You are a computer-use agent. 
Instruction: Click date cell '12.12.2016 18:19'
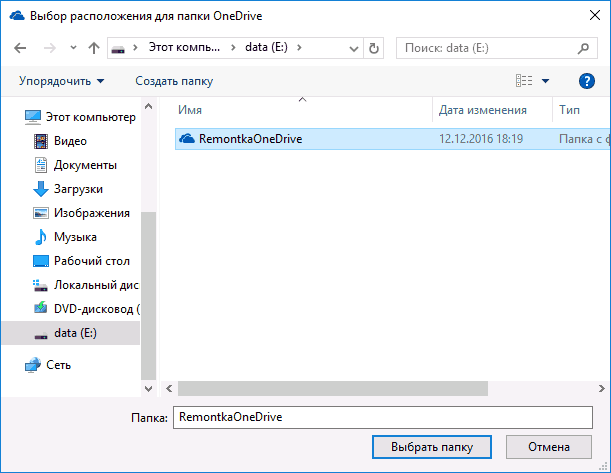pyautogui.click(x=481, y=139)
